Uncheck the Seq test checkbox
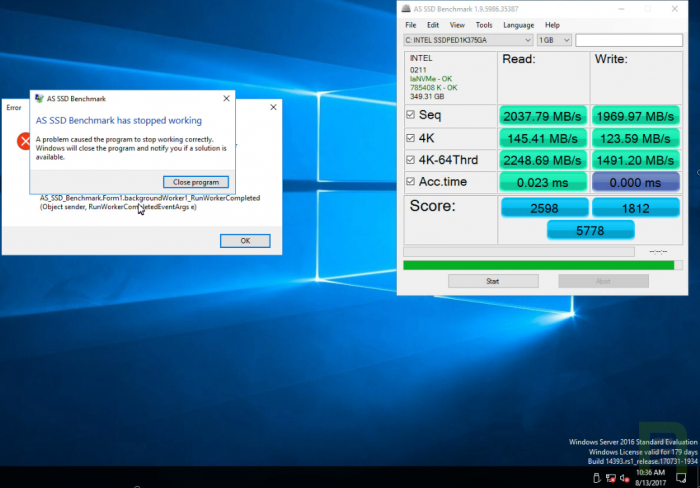 click(411, 115)
